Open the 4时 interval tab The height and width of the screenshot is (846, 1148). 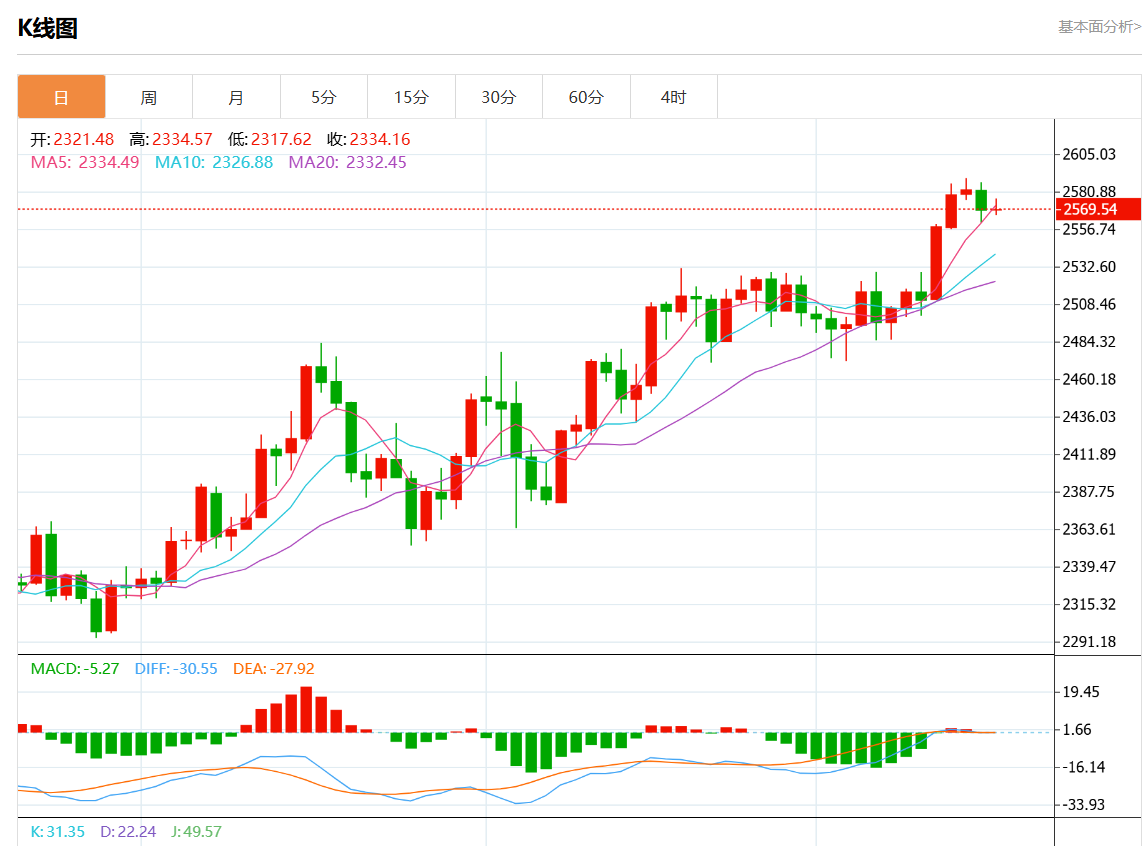pos(674,97)
